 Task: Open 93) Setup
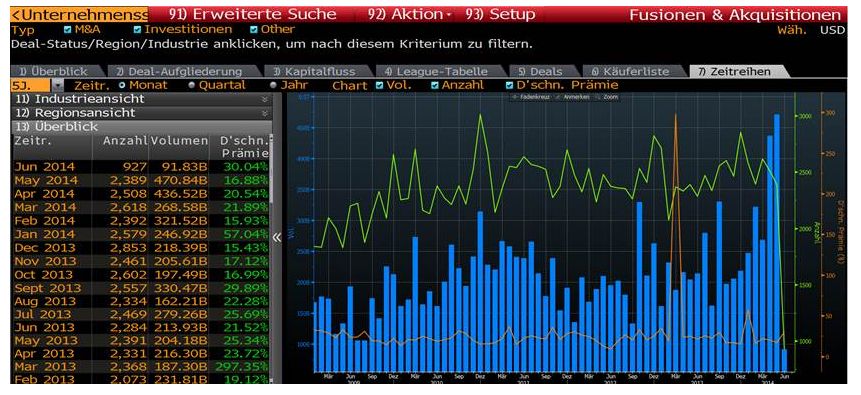pos(500,14)
